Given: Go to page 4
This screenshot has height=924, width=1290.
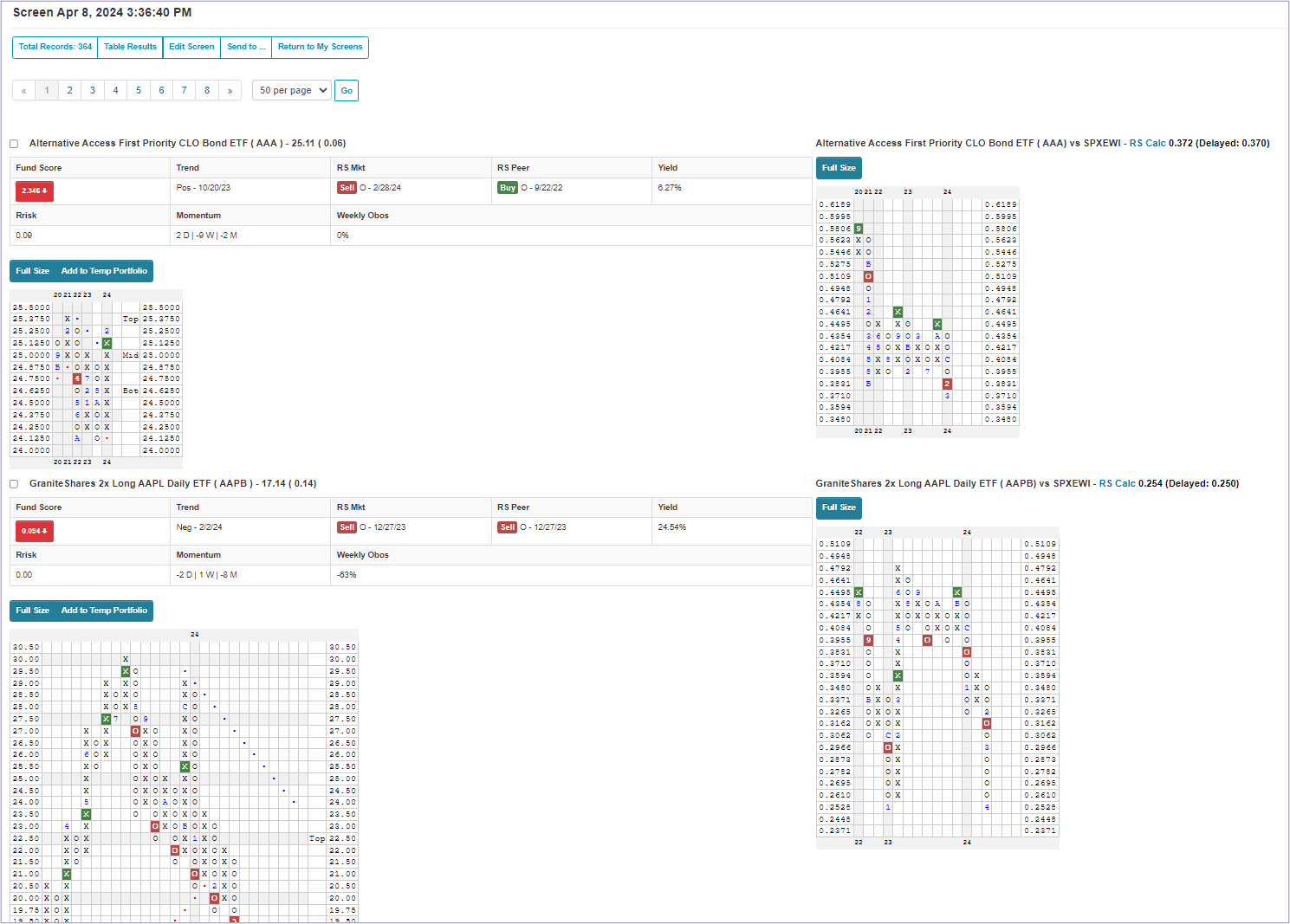Looking at the screenshot, I should [x=115, y=90].
